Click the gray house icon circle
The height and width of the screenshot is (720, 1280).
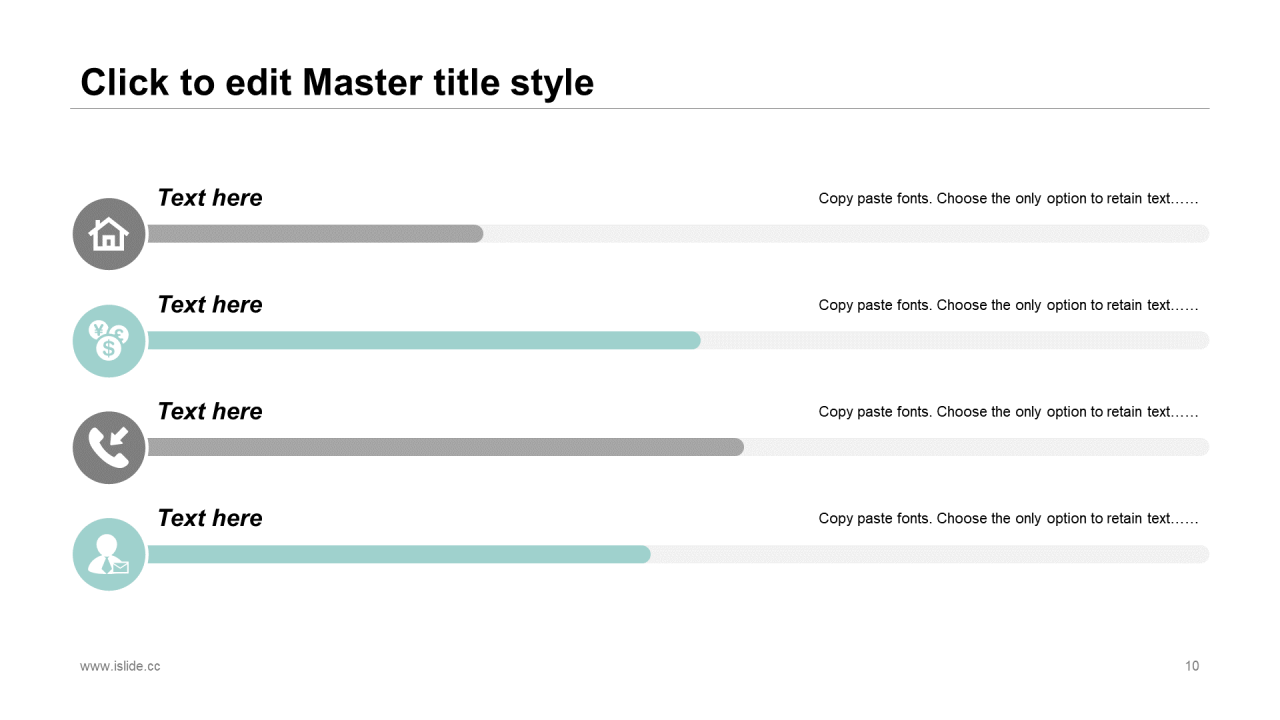109,234
